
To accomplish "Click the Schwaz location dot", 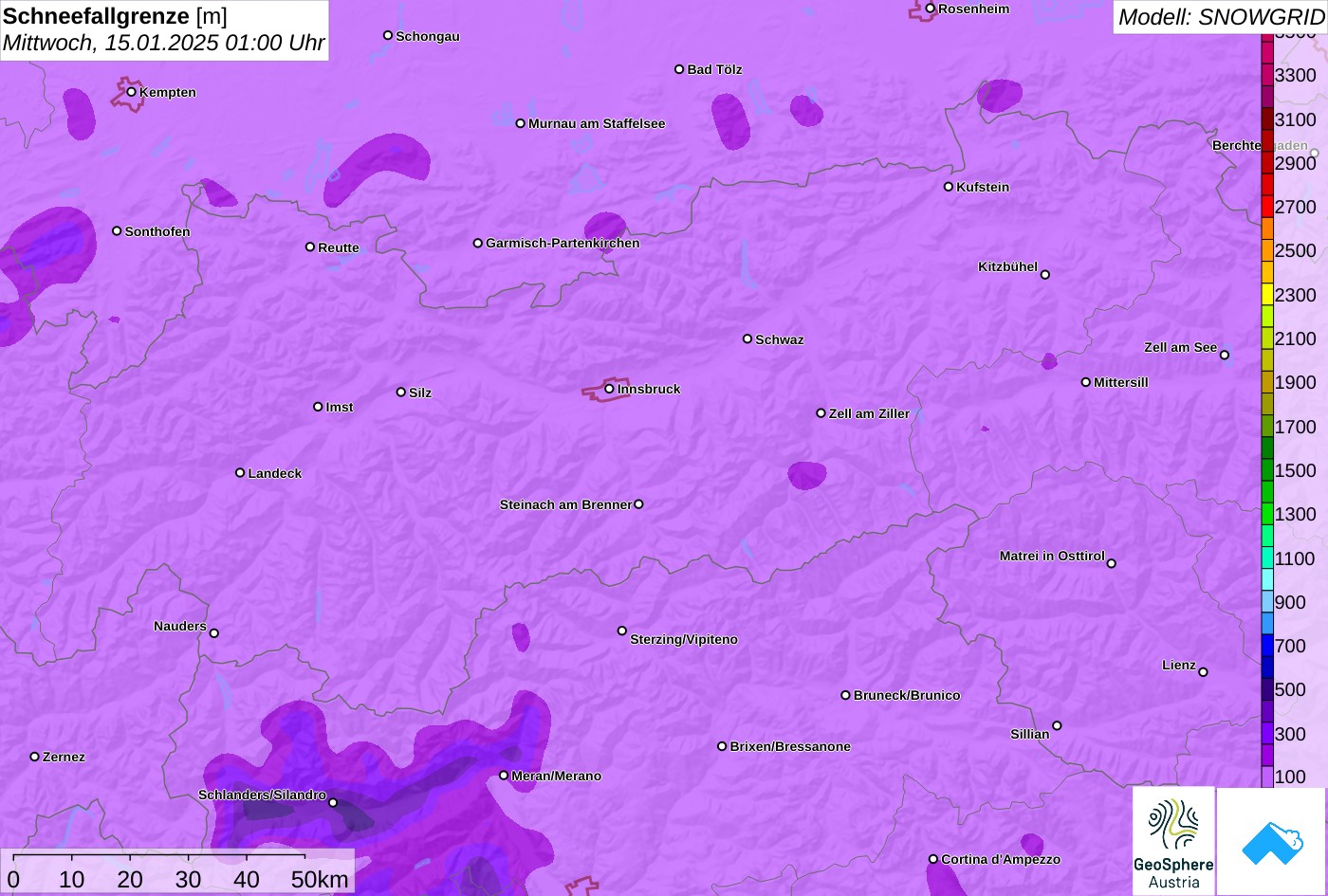I will click(x=747, y=338).
